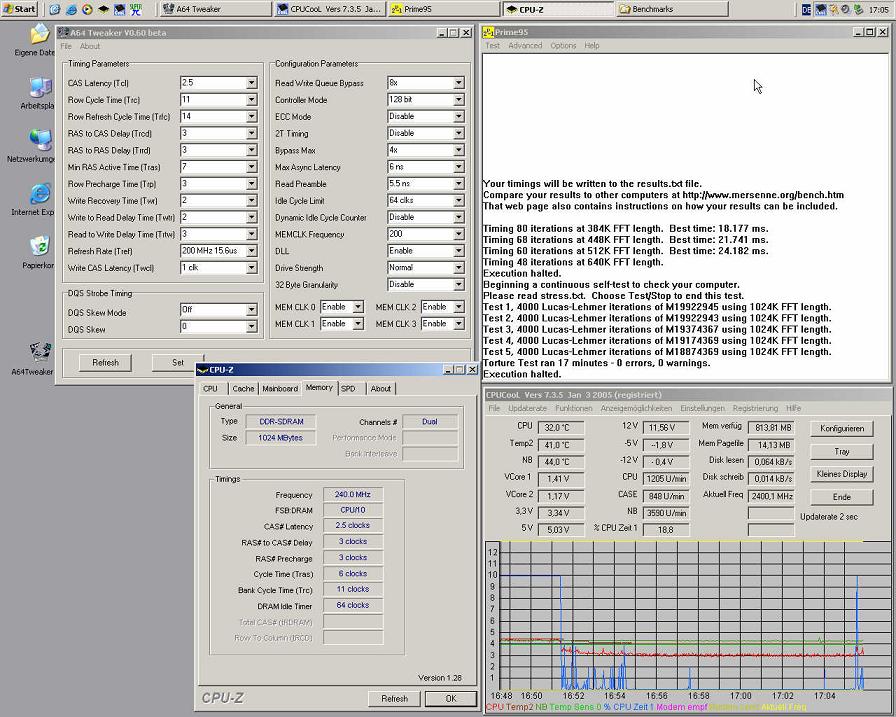
Task: Launch Super Pi from the quick launch bar
Action: pyautogui.click(x=136, y=9)
